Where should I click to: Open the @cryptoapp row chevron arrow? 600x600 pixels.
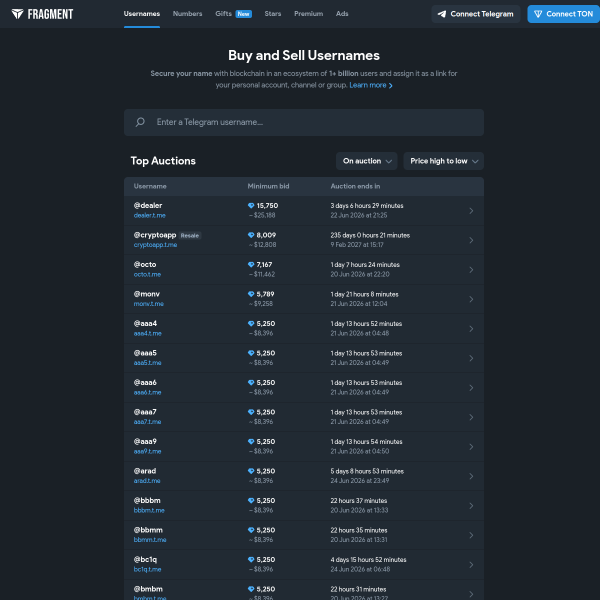tap(471, 240)
